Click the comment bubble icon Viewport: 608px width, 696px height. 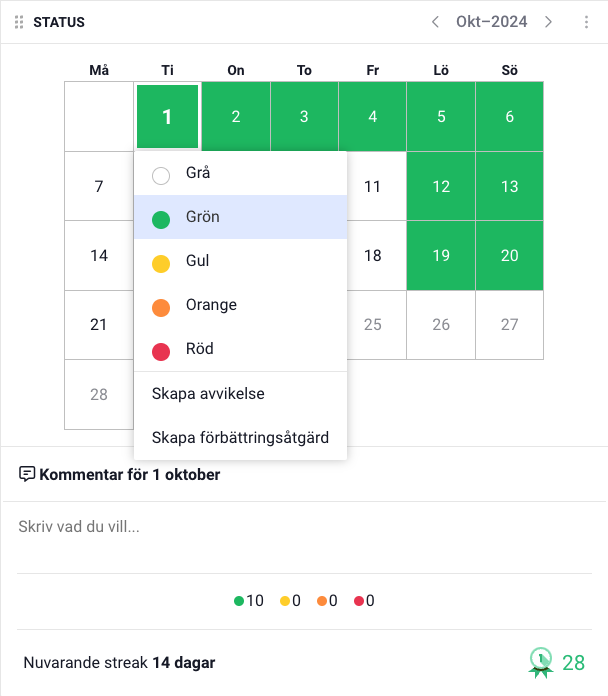click(27, 474)
